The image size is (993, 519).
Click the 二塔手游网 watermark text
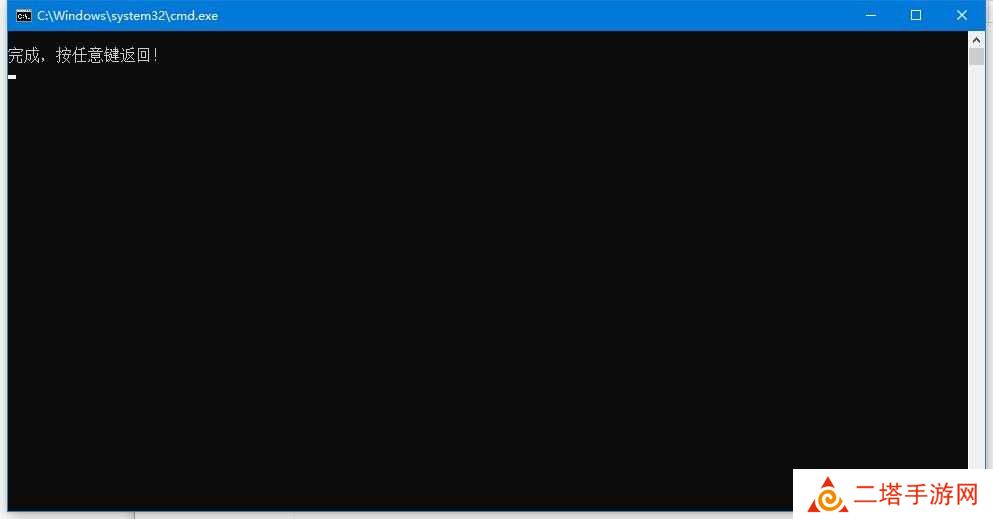click(x=916, y=494)
